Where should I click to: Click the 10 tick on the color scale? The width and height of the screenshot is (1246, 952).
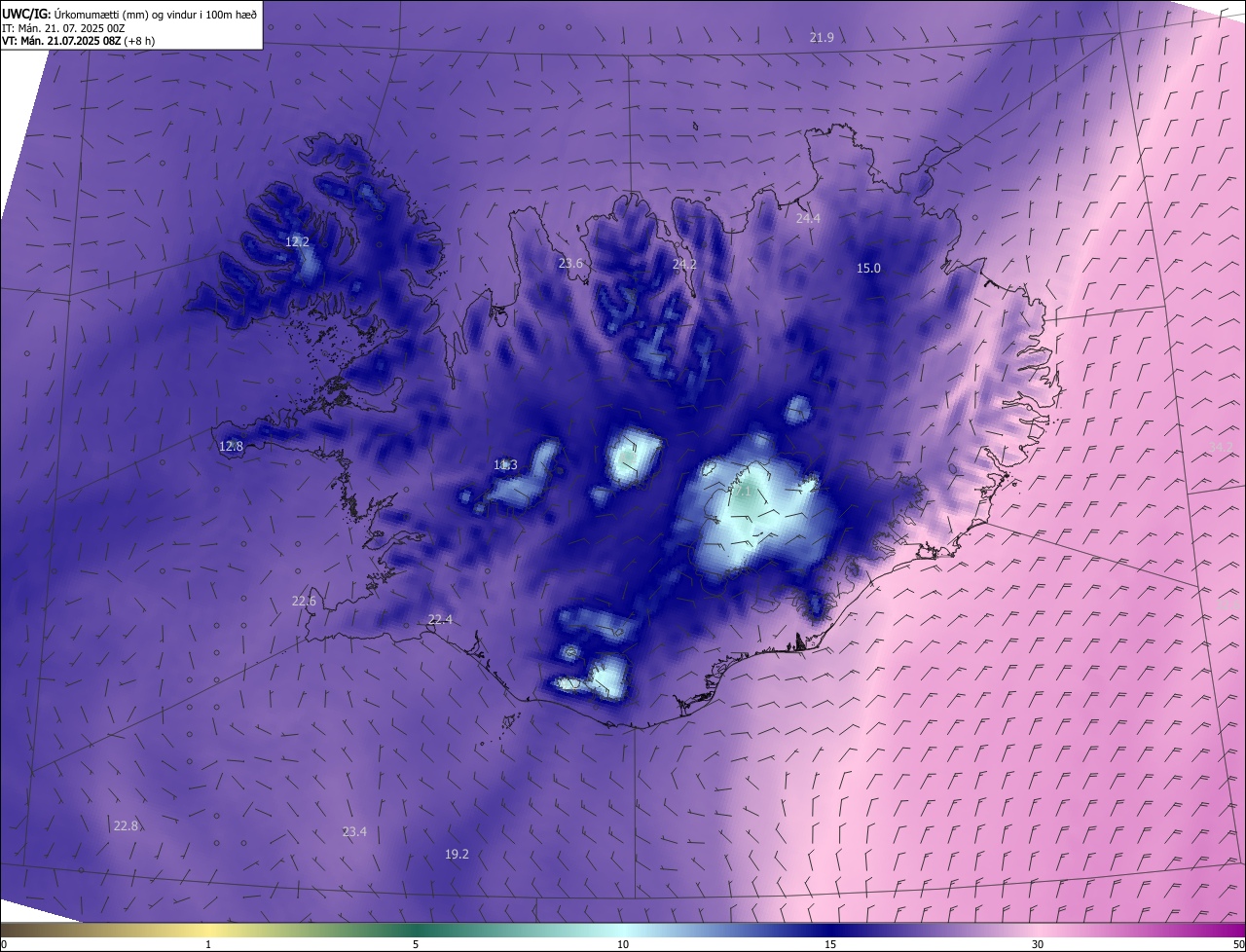pyautogui.click(x=623, y=944)
